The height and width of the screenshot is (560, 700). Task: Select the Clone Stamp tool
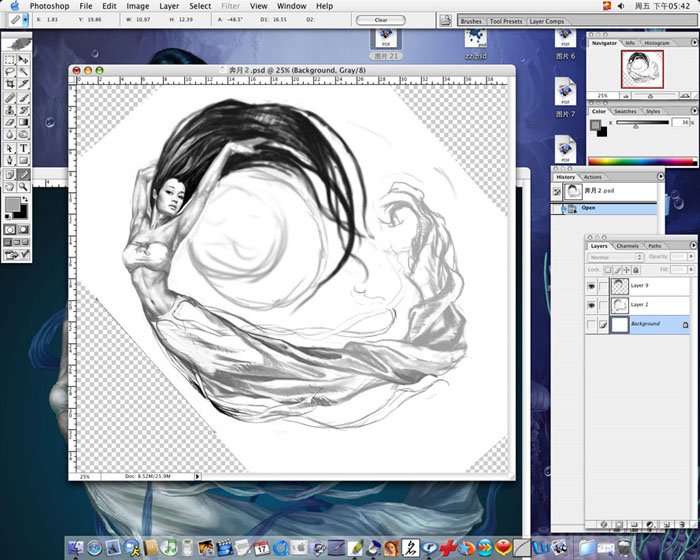point(9,110)
